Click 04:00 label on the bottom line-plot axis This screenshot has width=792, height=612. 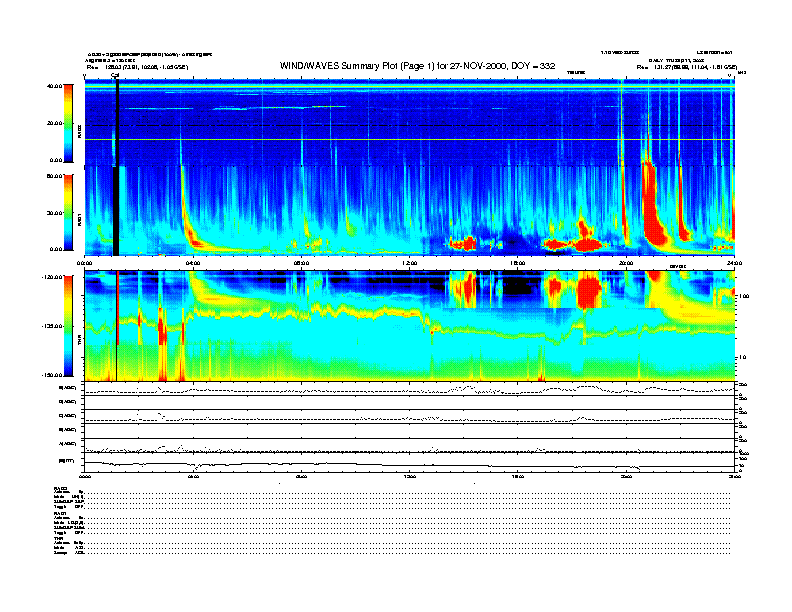(192, 476)
